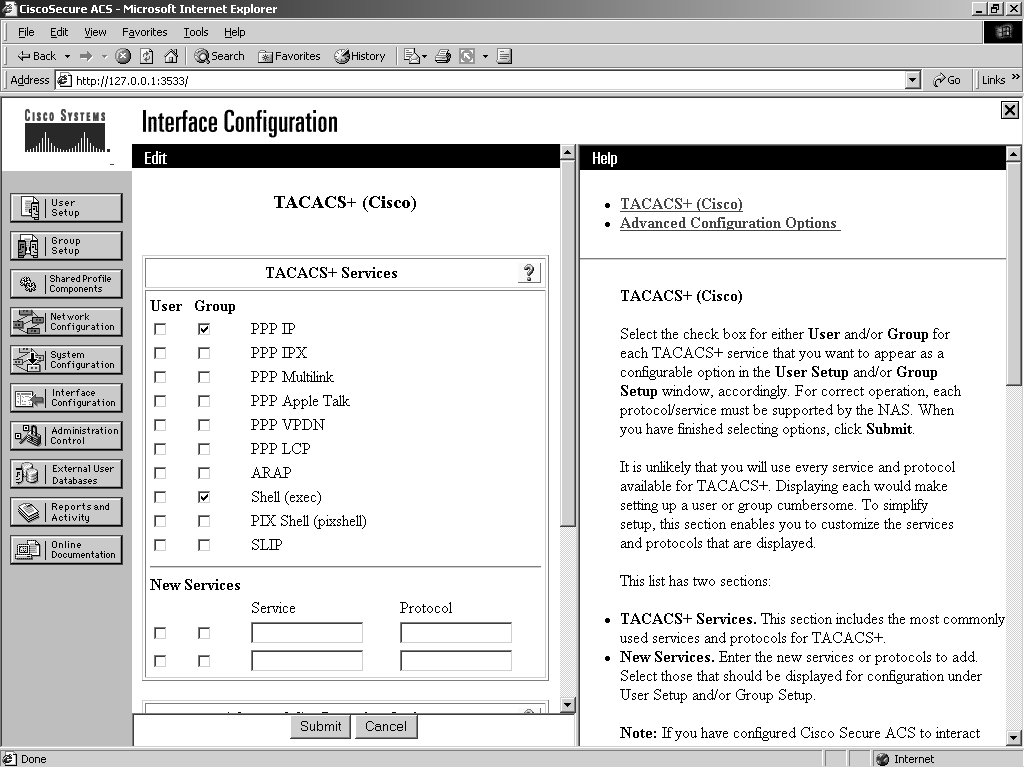
Task: Open the Forward button history dropdown arrow
Action: coord(104,57)
